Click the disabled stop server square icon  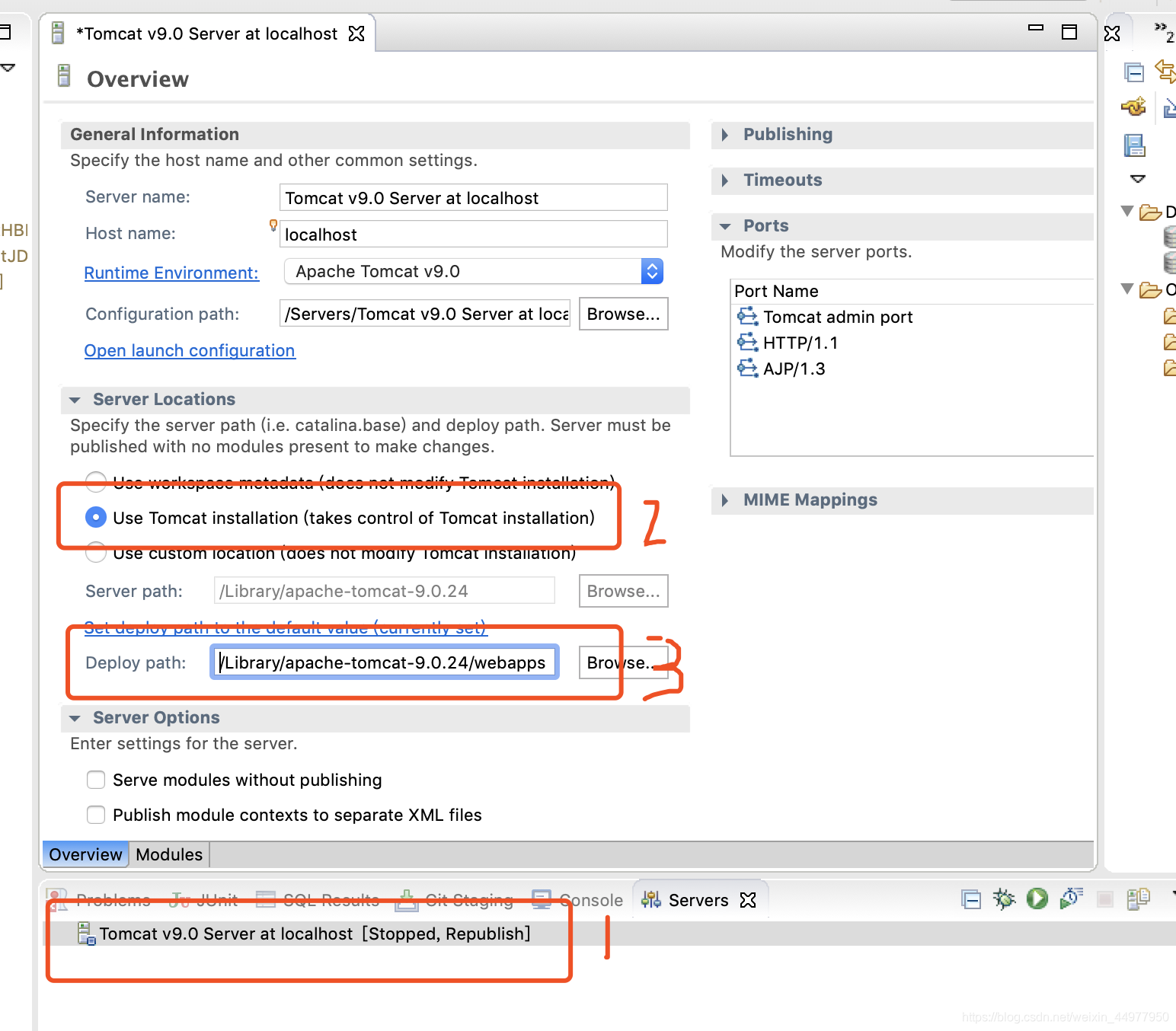[x=1104, y=900]
